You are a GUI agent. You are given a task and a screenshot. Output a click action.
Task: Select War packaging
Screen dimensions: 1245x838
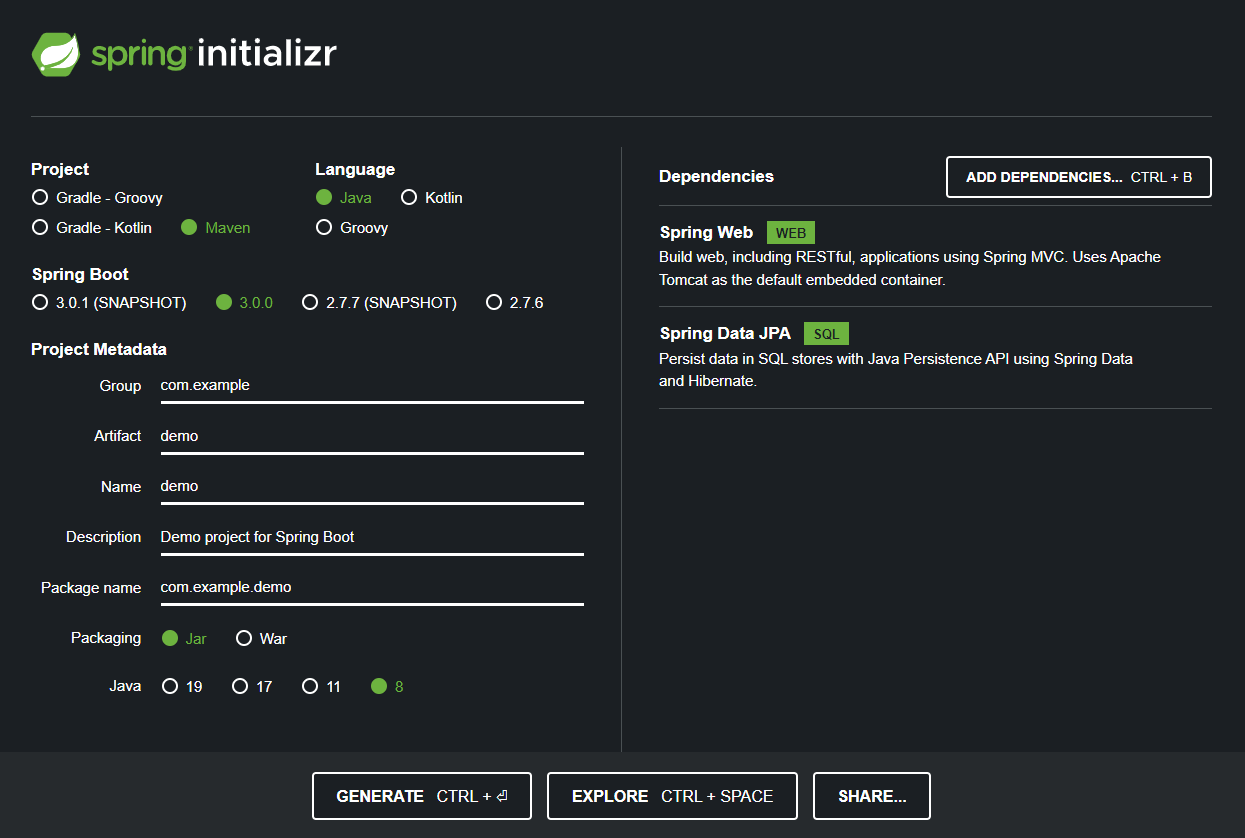[x=262, y=638]
